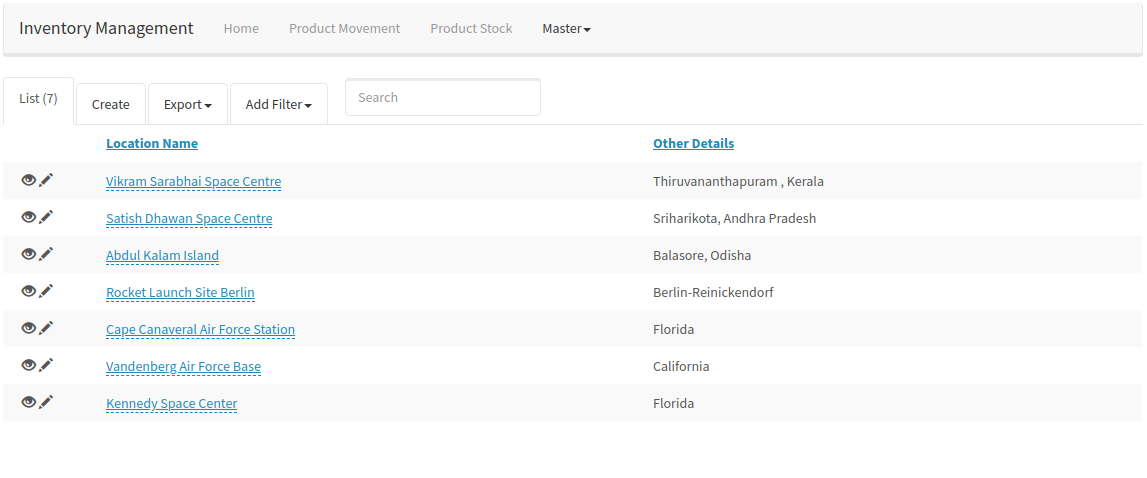Switch to the Create tab

(110, 104)
